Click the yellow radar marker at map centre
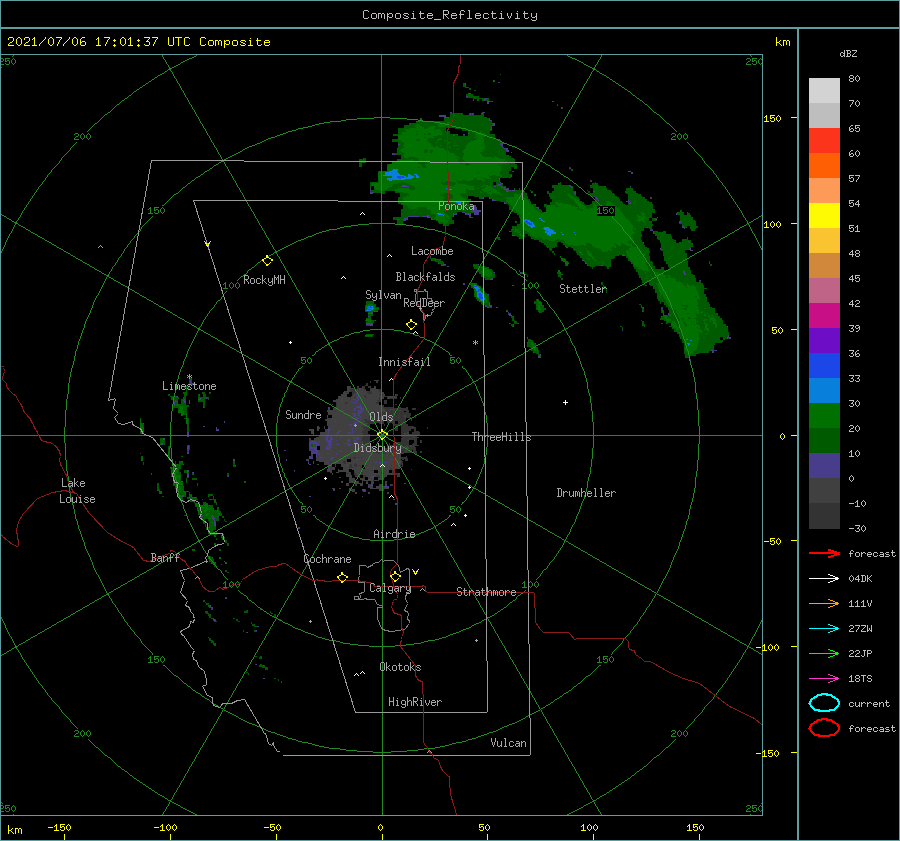900x841 pixels. click(382, 435)
